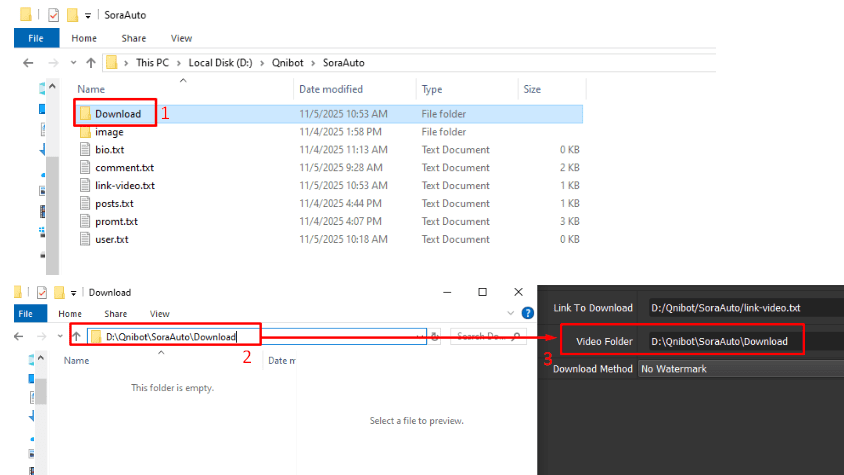The width and height of the screenshot is (844, 475).
Task: Click date '11/4/2025 4:44 PM' of posts.txt
Action: (340, 204)
